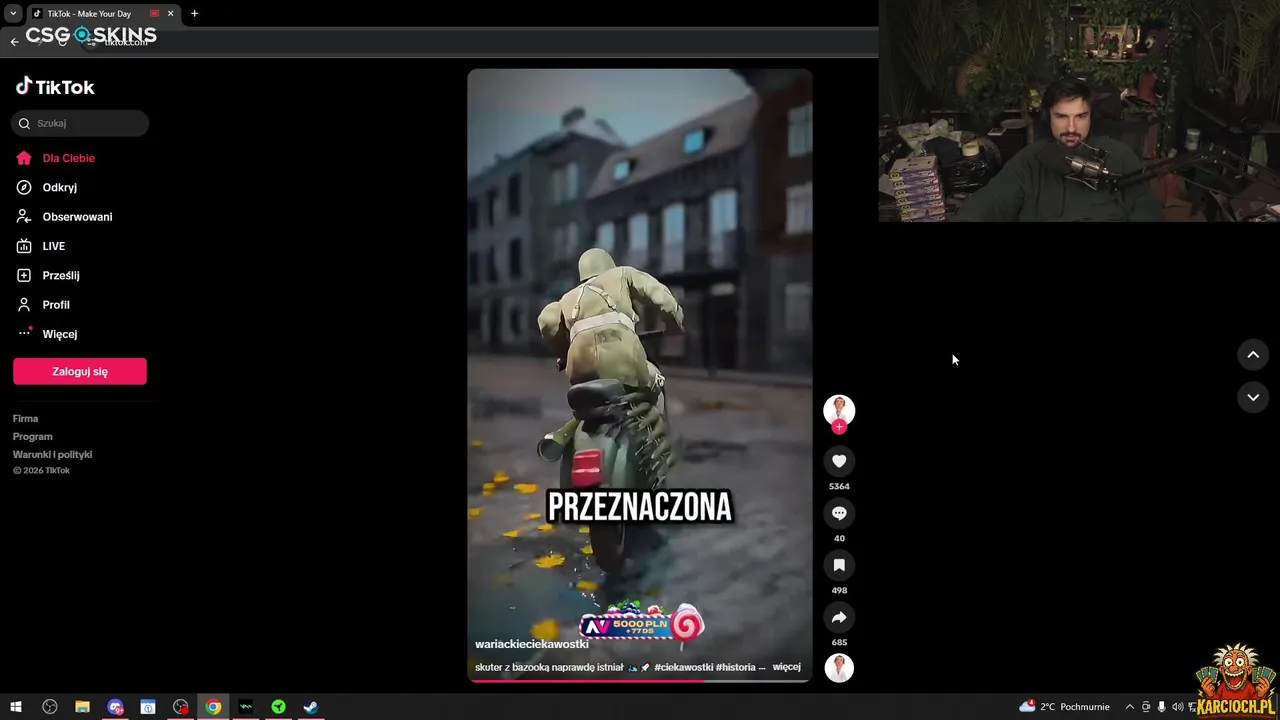This screenshot has width=1280, height=720.
Task: Open the LIVE section
Action: tap(53, 246)
